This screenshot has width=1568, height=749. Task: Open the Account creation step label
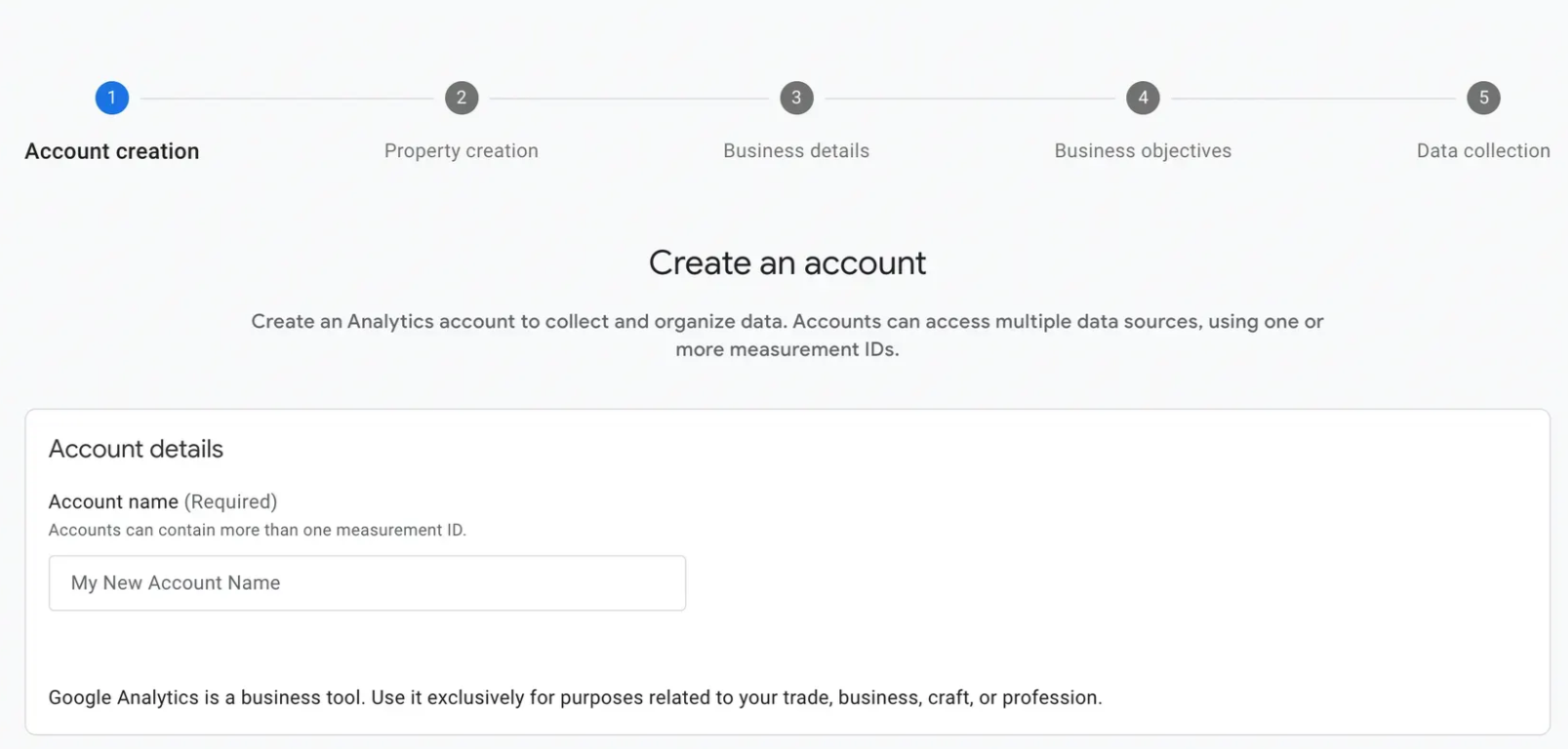pyautogui.click(x=111, y=151)
